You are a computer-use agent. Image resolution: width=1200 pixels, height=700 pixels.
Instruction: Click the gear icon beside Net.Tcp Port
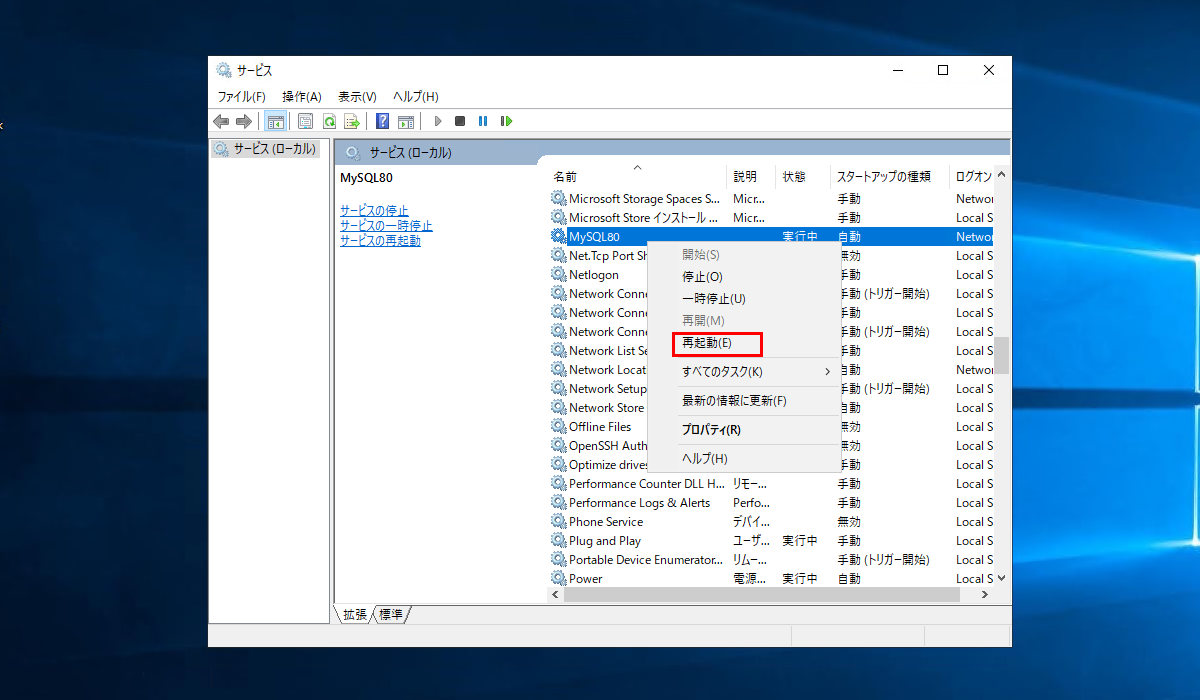(x=558, y=256)
